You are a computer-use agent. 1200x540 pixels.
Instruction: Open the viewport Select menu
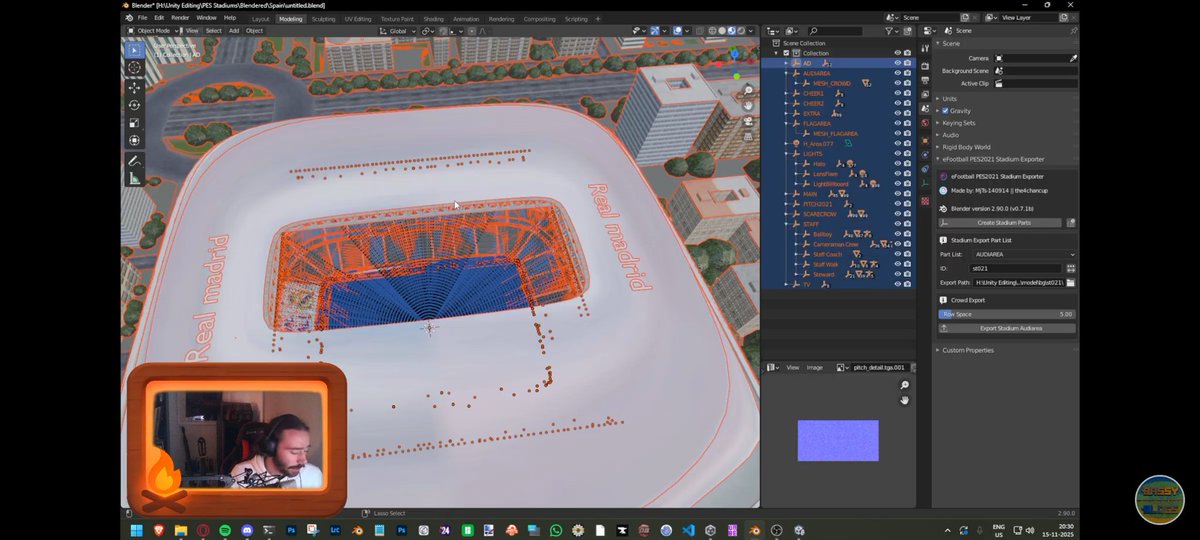[x=214, y=31]
